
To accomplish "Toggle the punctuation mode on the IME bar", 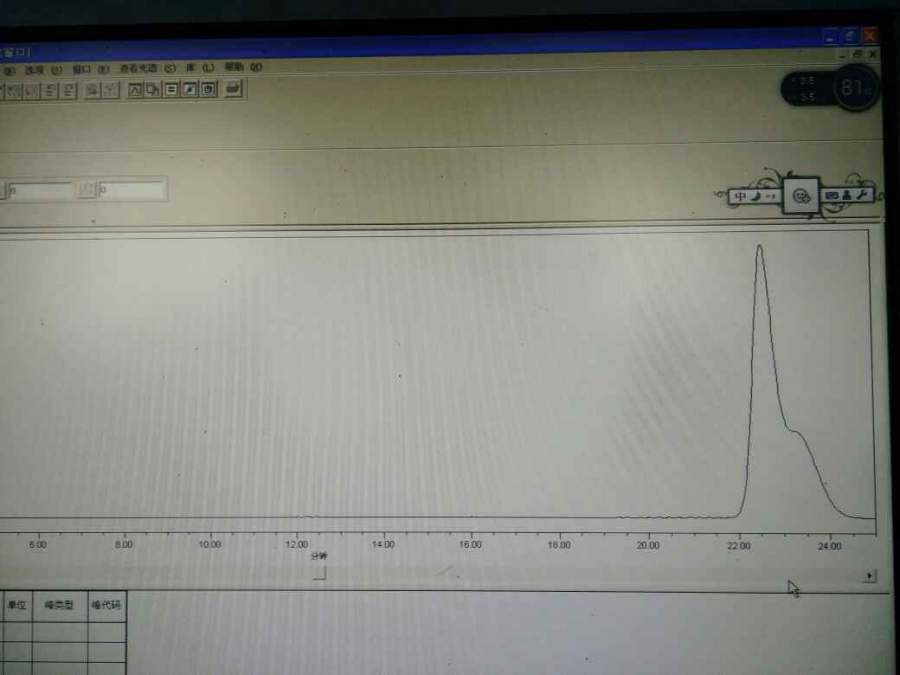I will 771,196.
